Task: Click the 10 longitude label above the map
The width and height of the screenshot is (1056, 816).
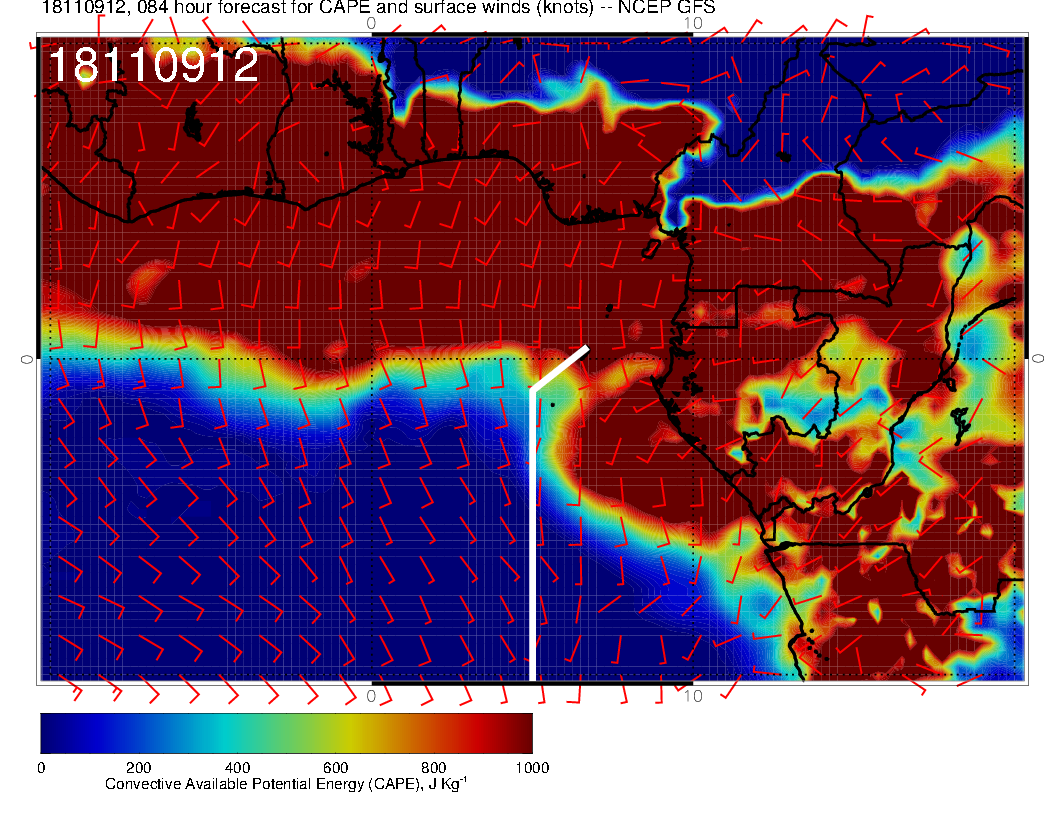Action: [693, 22]
